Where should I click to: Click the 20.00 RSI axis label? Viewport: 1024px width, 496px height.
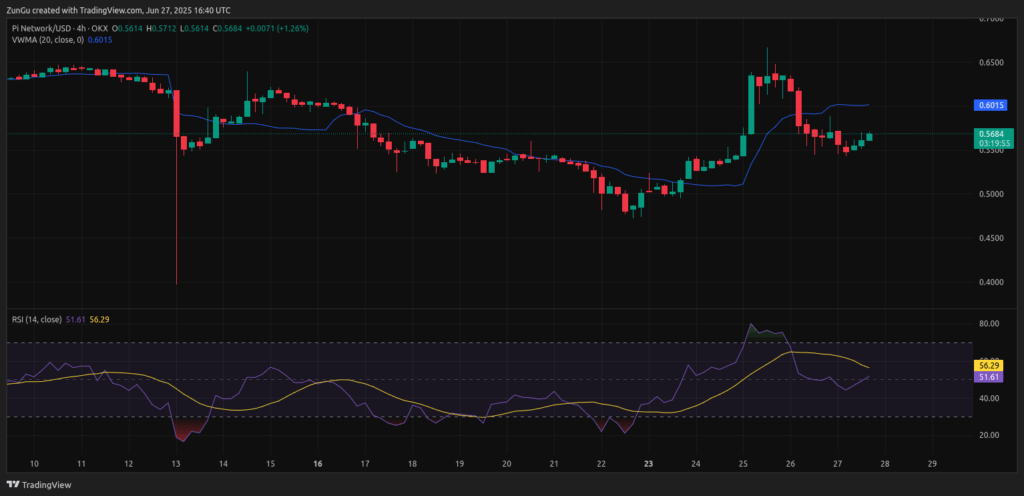989,435
